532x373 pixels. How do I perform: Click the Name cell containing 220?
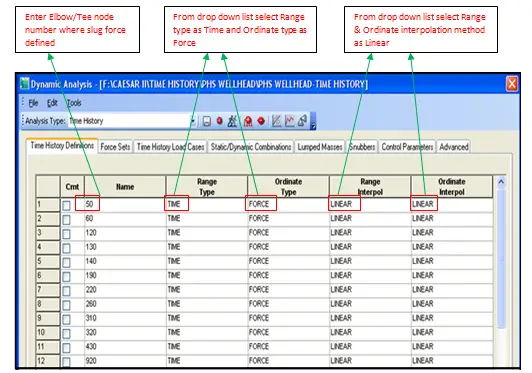click(125, 290)
